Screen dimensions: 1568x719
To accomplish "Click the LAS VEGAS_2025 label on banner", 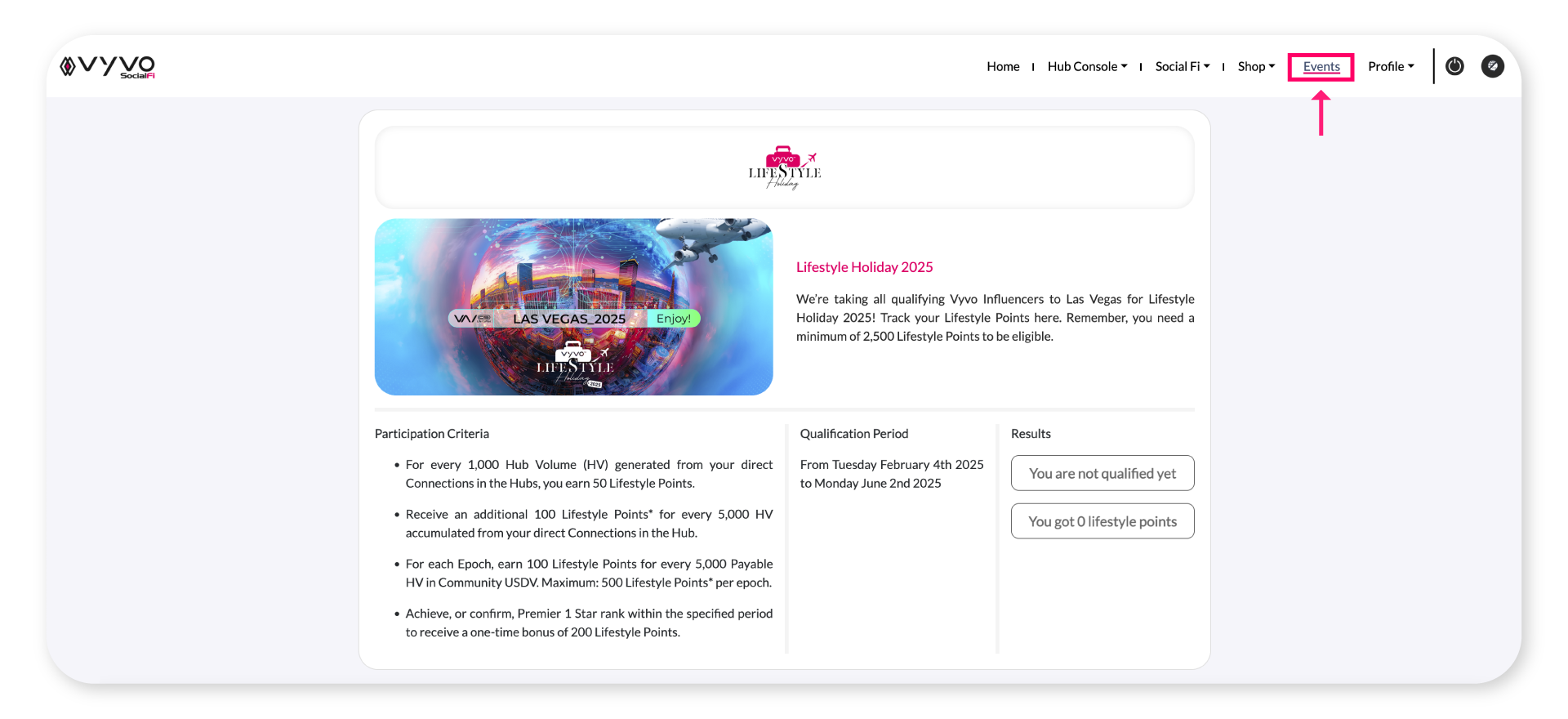I will click(568, 319).
